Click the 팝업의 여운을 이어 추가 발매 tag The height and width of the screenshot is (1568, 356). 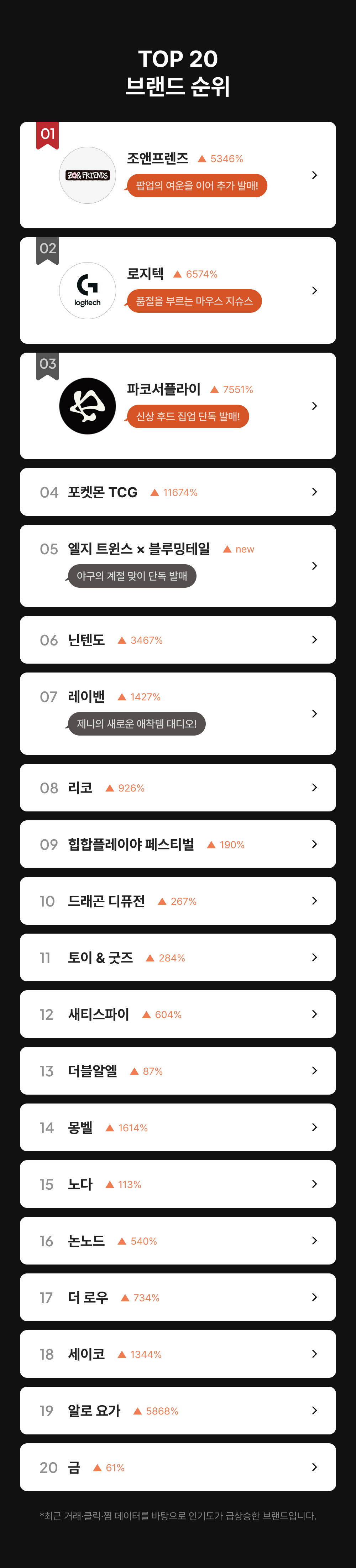(x=197, y=186)
